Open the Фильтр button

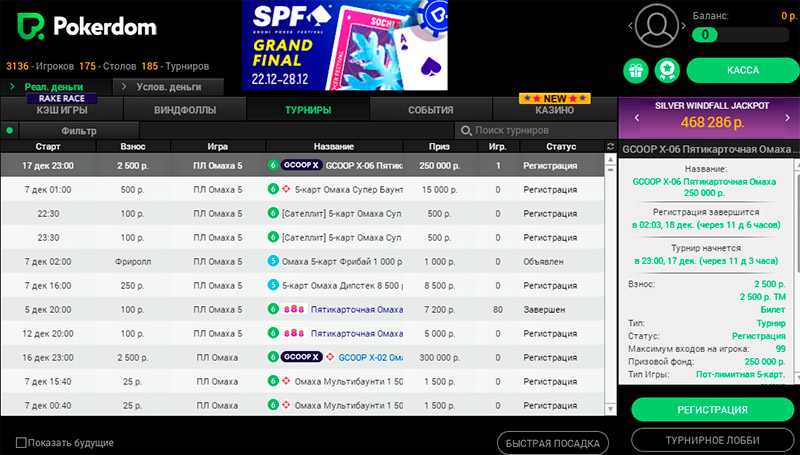(79, 131)
